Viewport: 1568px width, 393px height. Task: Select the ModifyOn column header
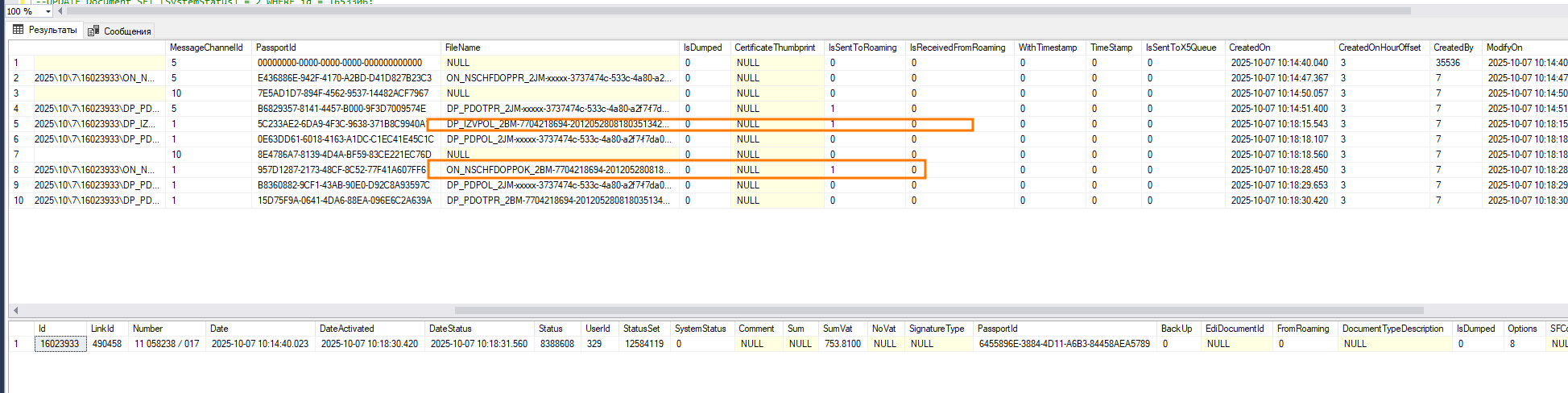pyautogui.click(x=1525, y=48)
